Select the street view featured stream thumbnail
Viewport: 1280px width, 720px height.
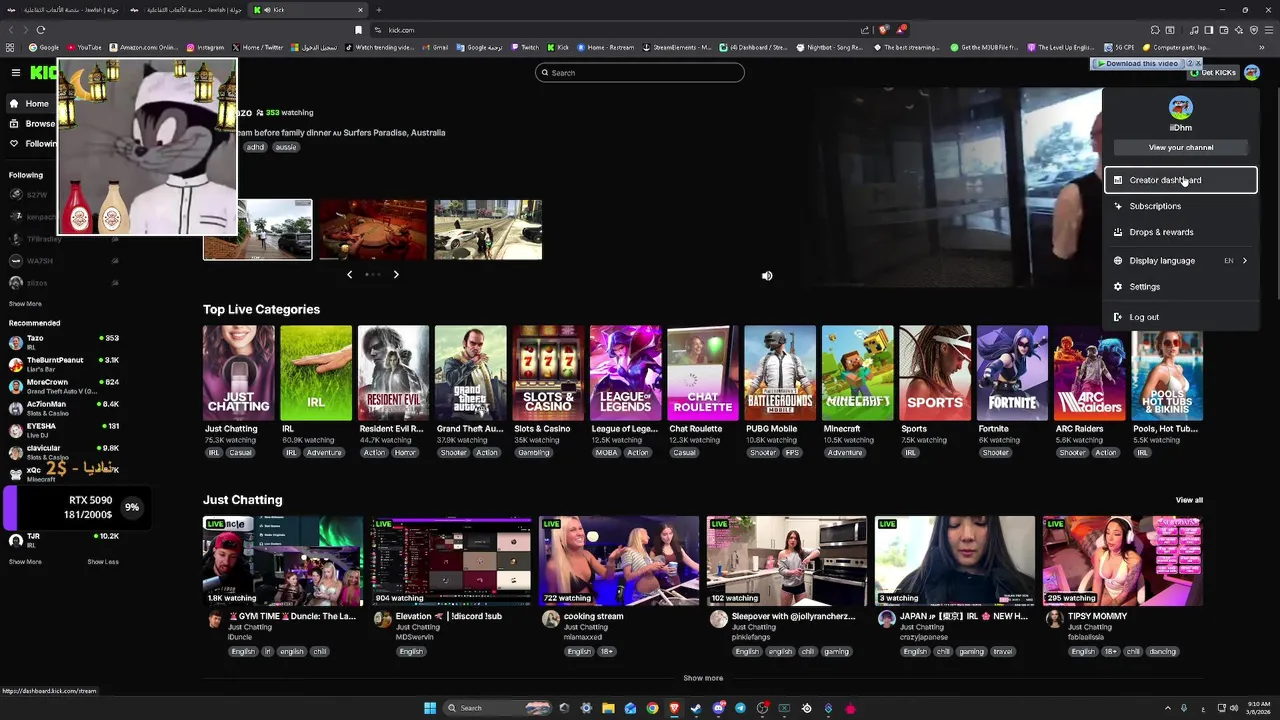point(258,229)
